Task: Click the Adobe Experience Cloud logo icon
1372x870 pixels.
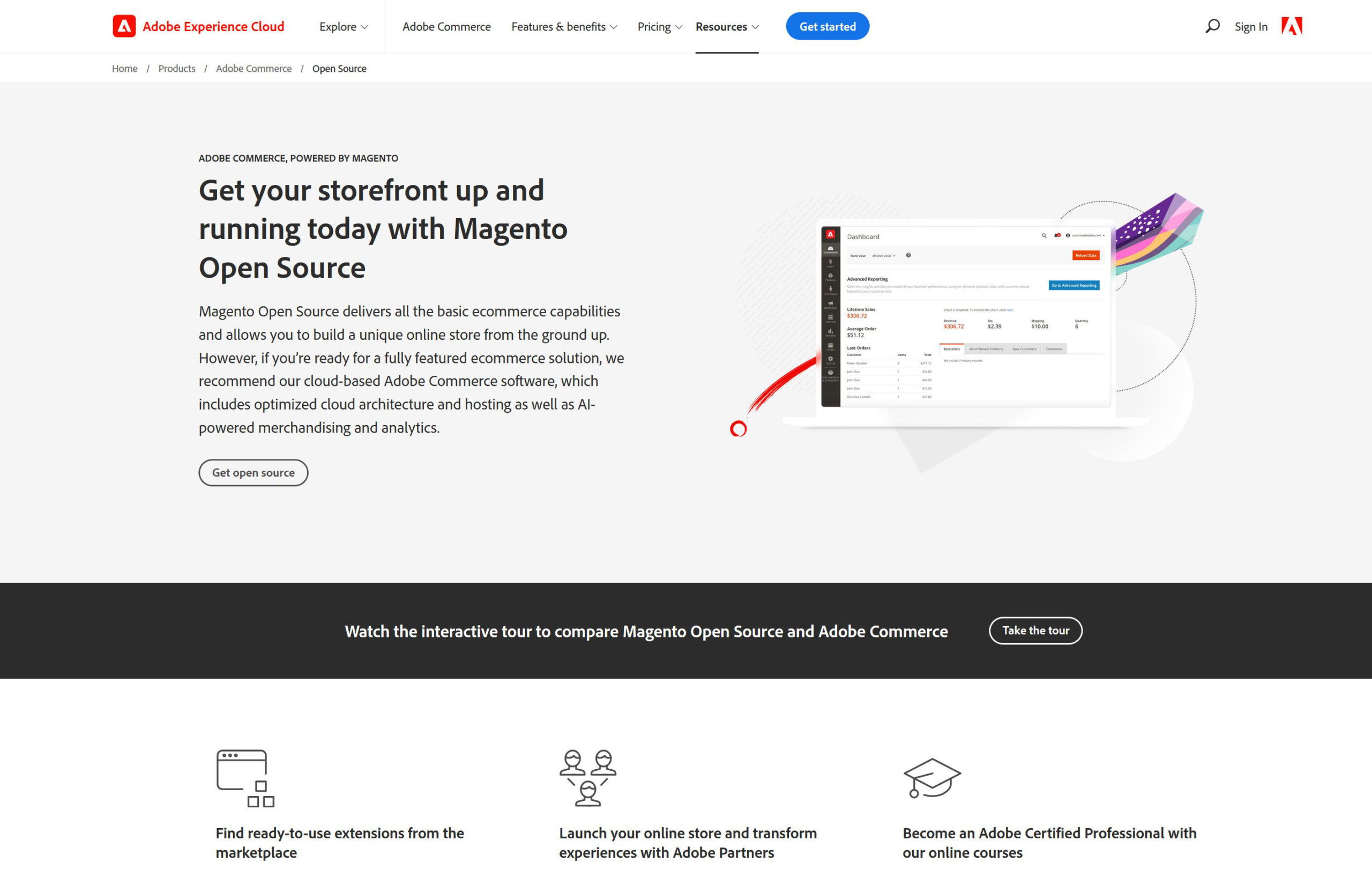Action: (x=124, y=26)
